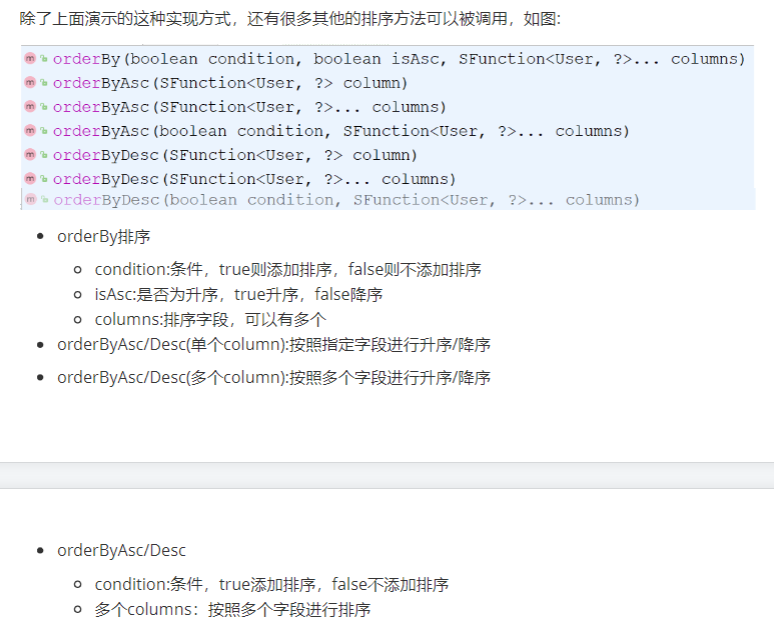The image size is (774, 639).
Task: Click the line condition:条件，true添加排序
Action: coord(271,584)
